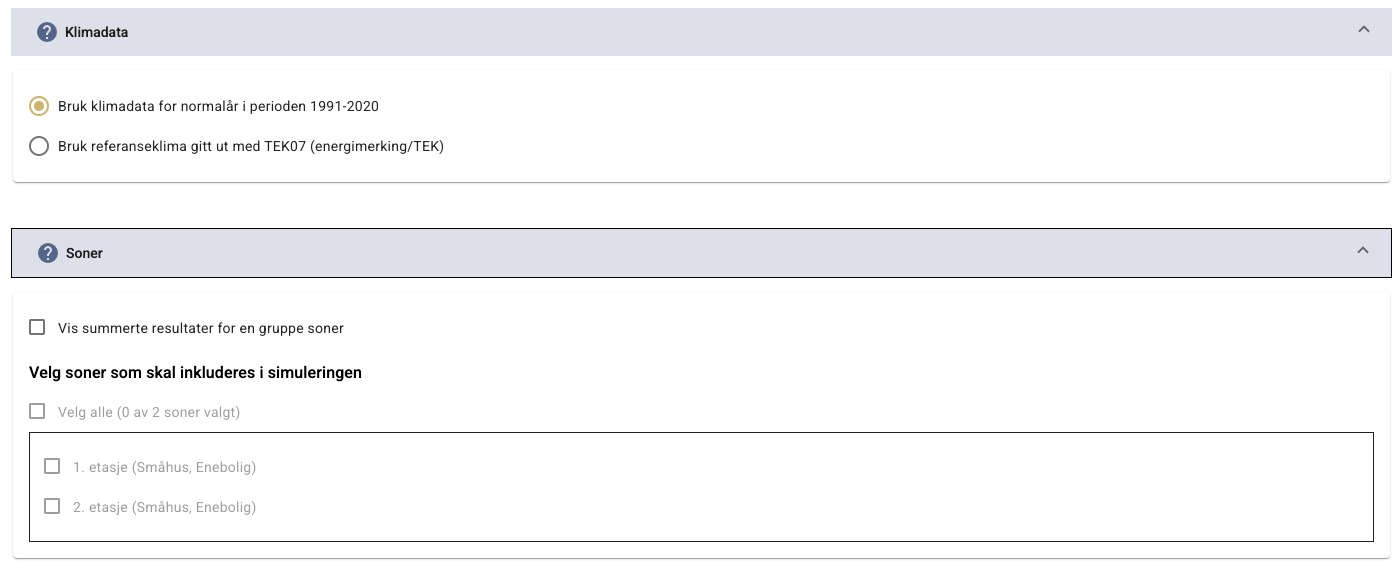
Task: Click the 'Vis summerte resultater for en gruppe soner' text
Action: [200, 328]
